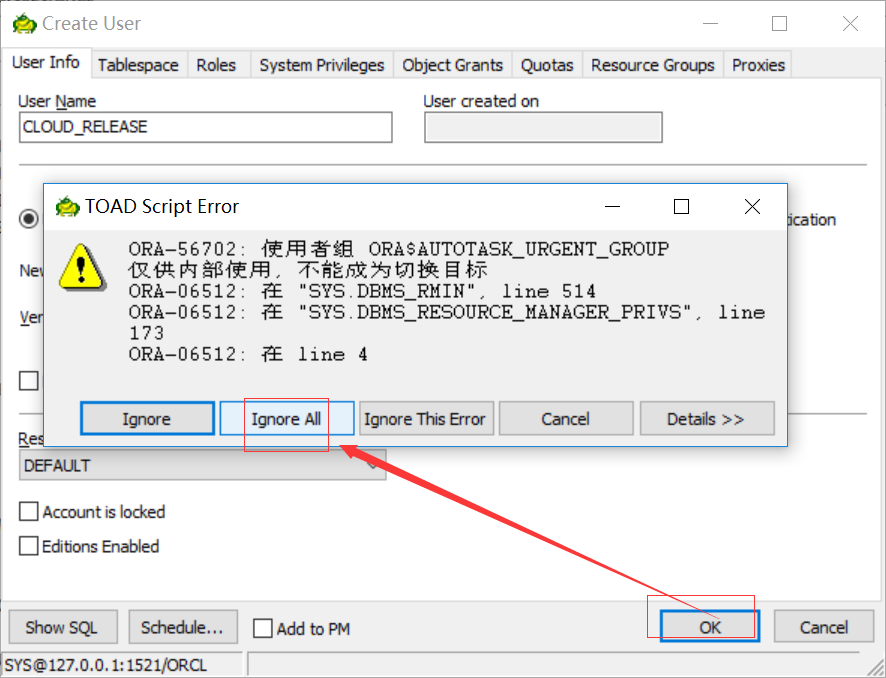Viewport: 886px width, 678px height.
Task: Choose Ignore This Error
Action: pos(425,419)
